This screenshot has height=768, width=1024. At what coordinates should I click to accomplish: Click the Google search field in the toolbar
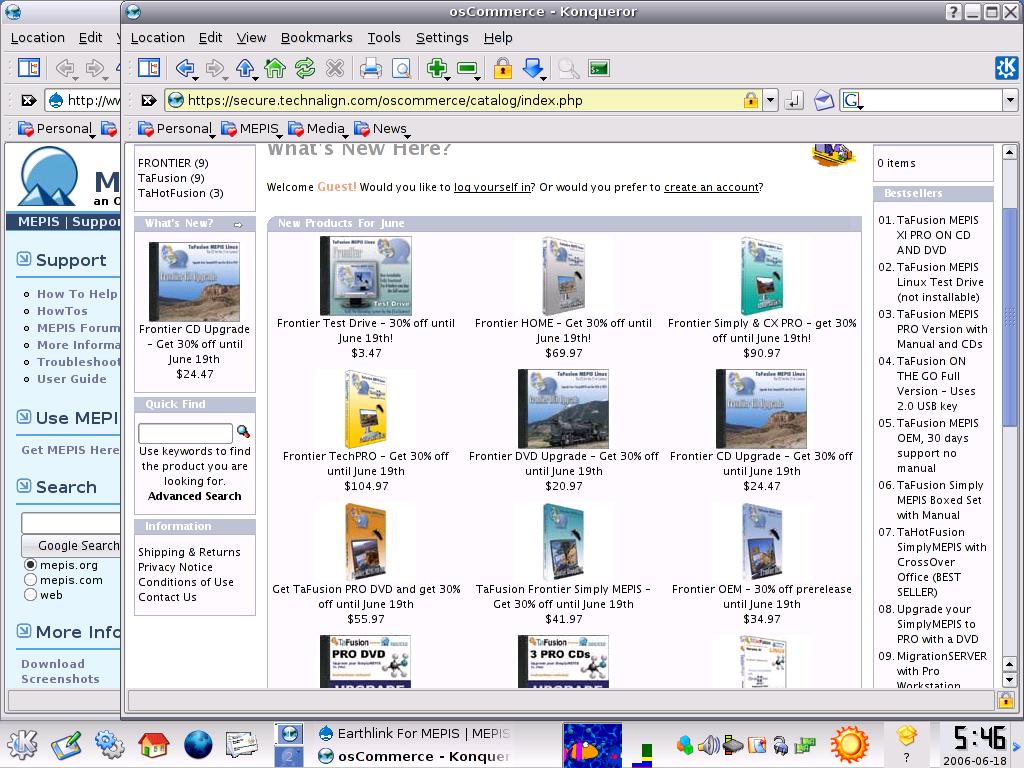point(933,100)
